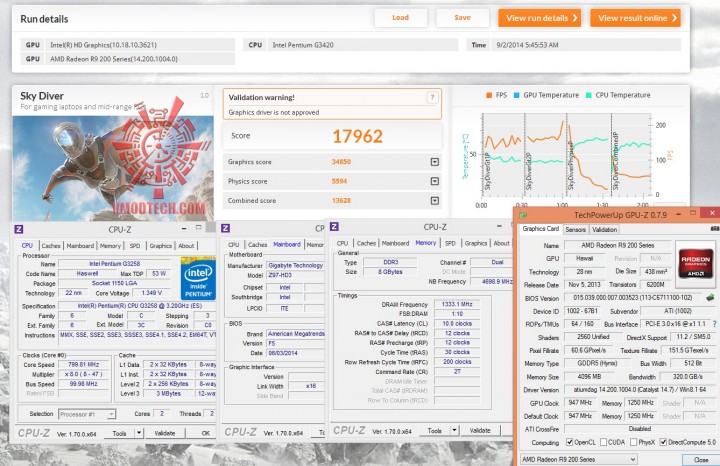Click OK in the CPU-tab CPU-Z window

click(x=205, y=433)
